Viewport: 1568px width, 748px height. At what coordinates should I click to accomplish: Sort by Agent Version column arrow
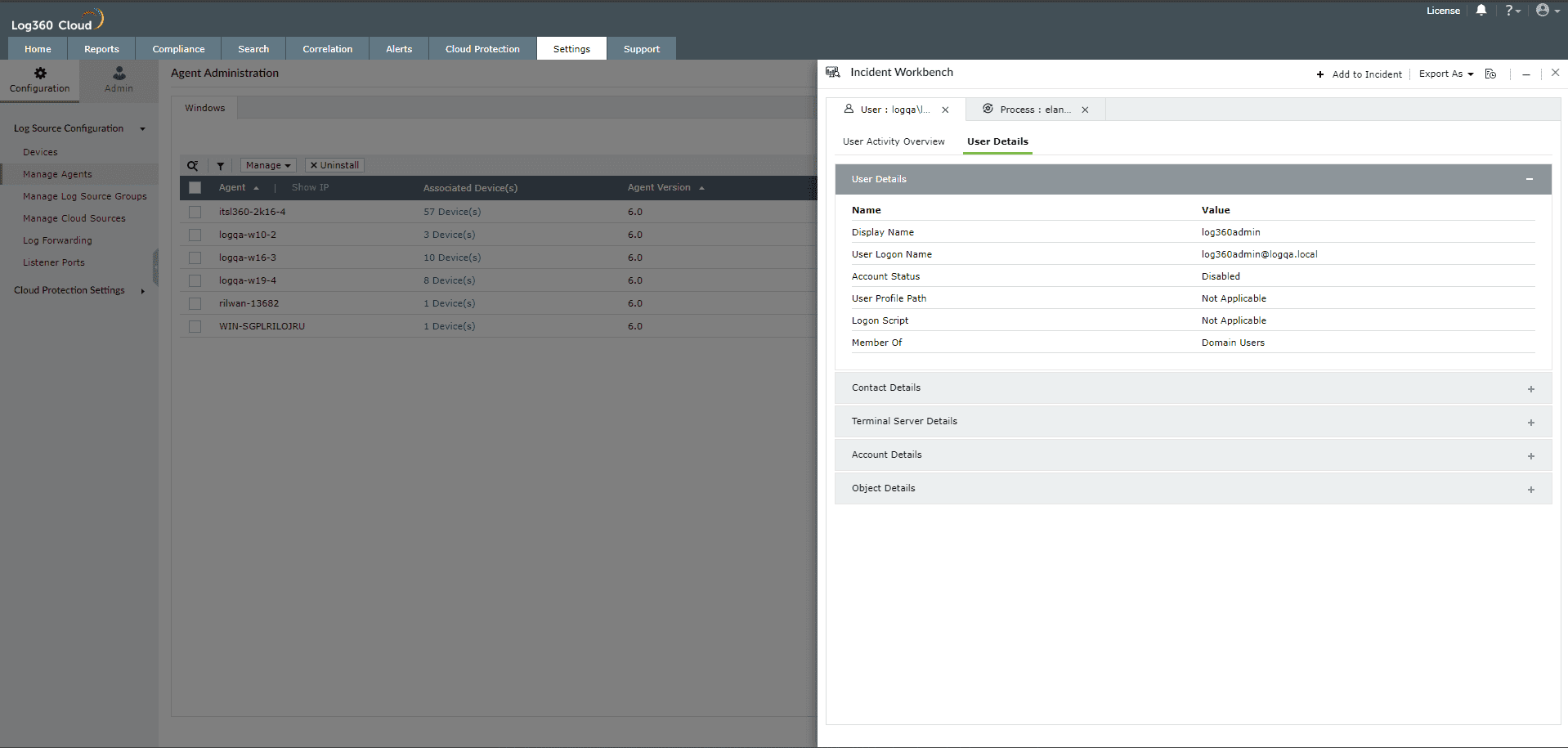[x=701, y=188]
